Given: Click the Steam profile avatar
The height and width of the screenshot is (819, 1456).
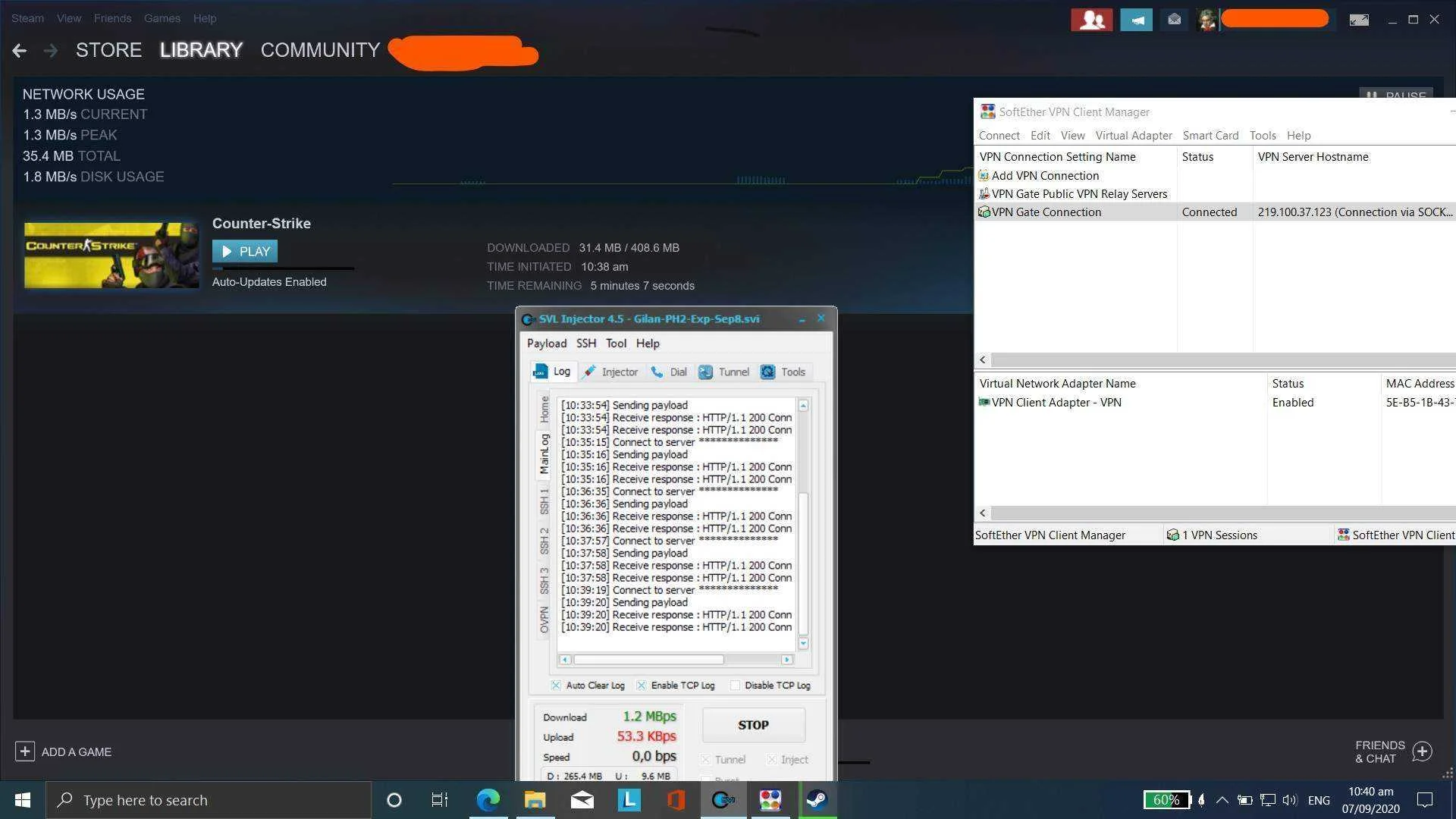Looking at the screenshot, I should click(x=1207, y=20).
